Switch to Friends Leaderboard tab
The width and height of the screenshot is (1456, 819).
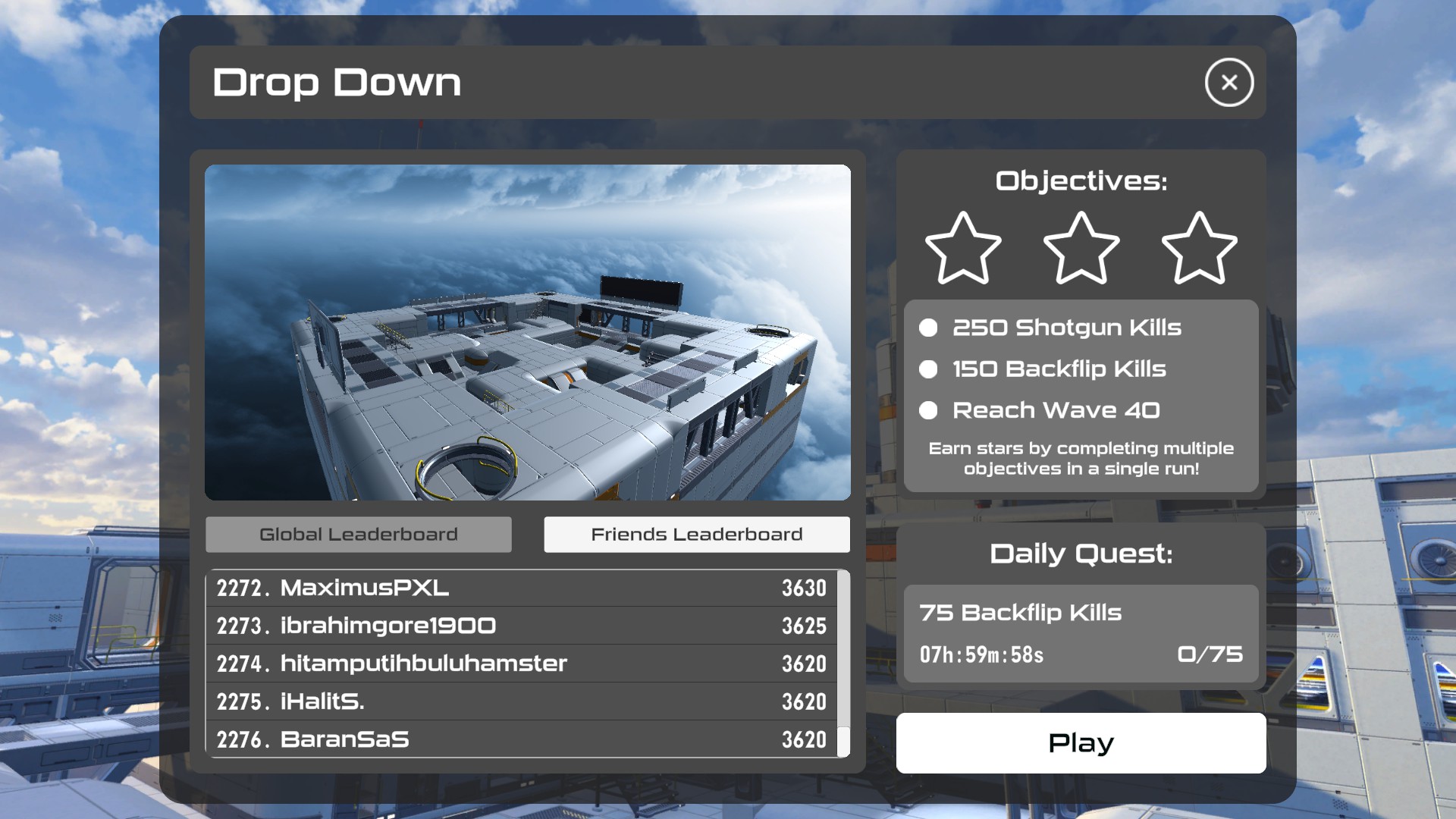[x=696, y=535]
